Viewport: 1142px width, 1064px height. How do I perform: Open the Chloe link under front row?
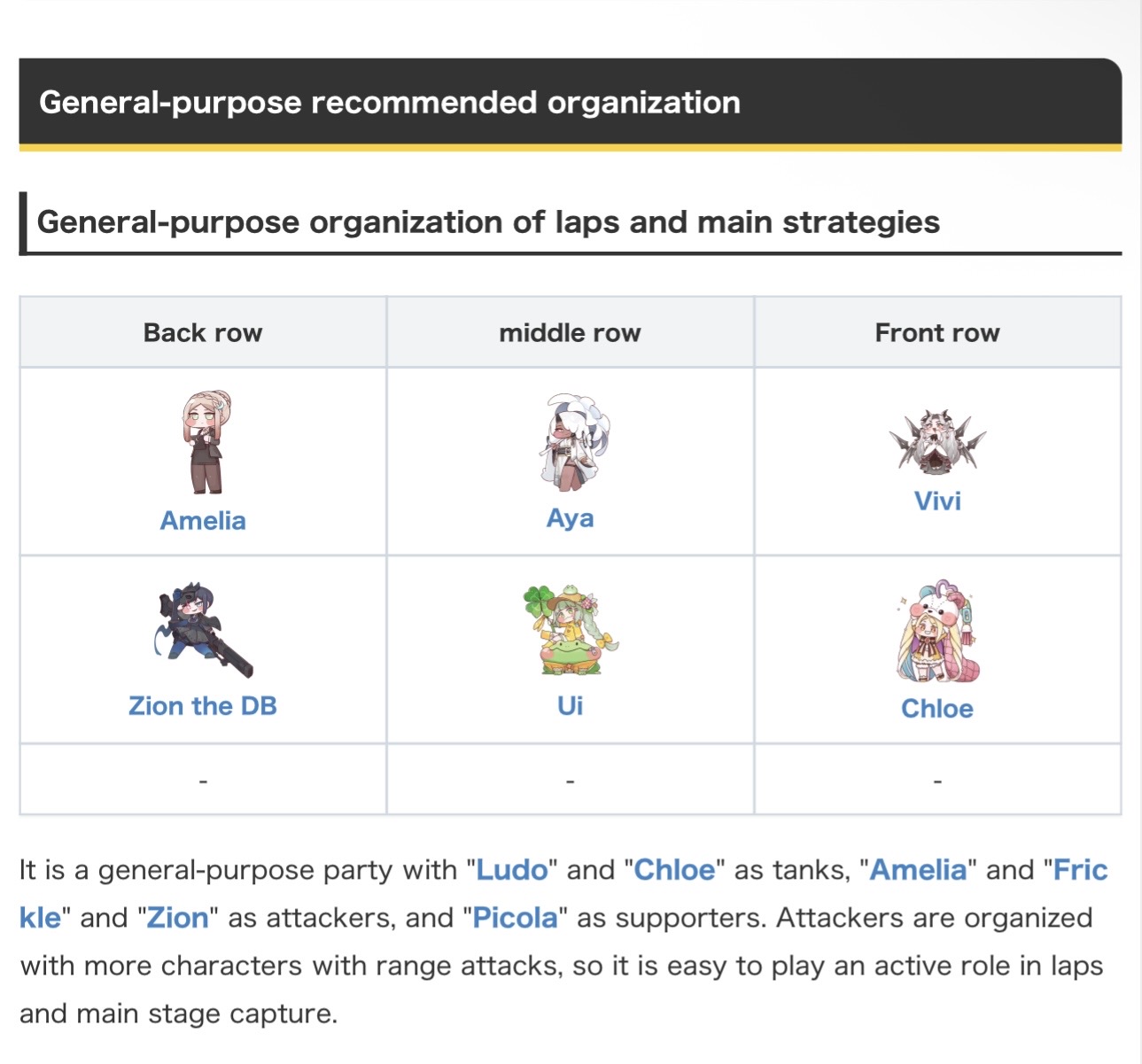937,709
